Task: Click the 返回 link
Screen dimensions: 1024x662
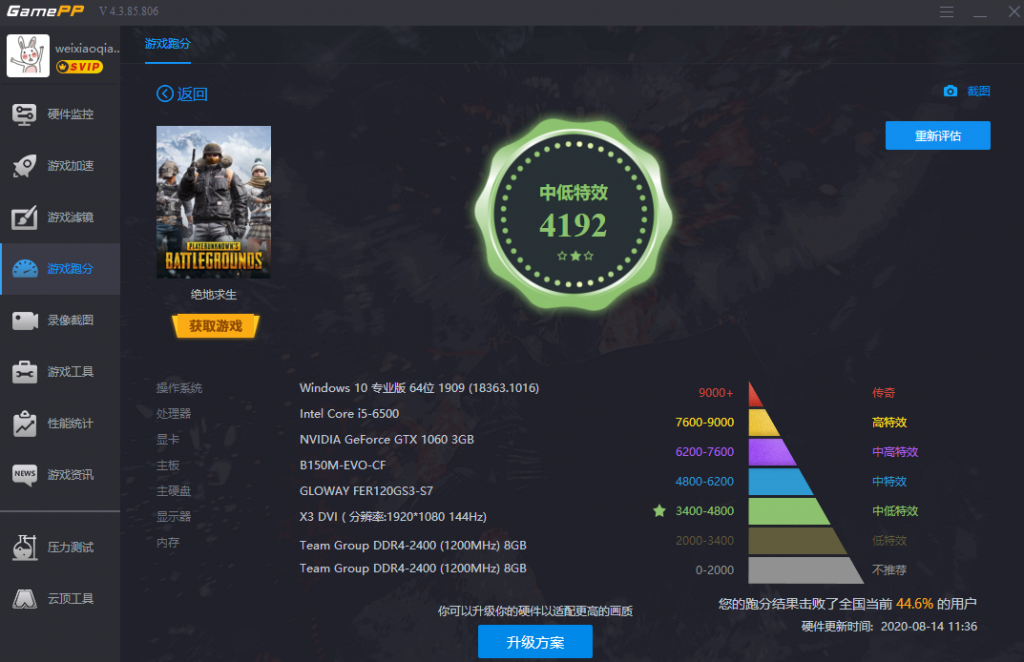Action: pyautogui.click(x=192, y=94)
